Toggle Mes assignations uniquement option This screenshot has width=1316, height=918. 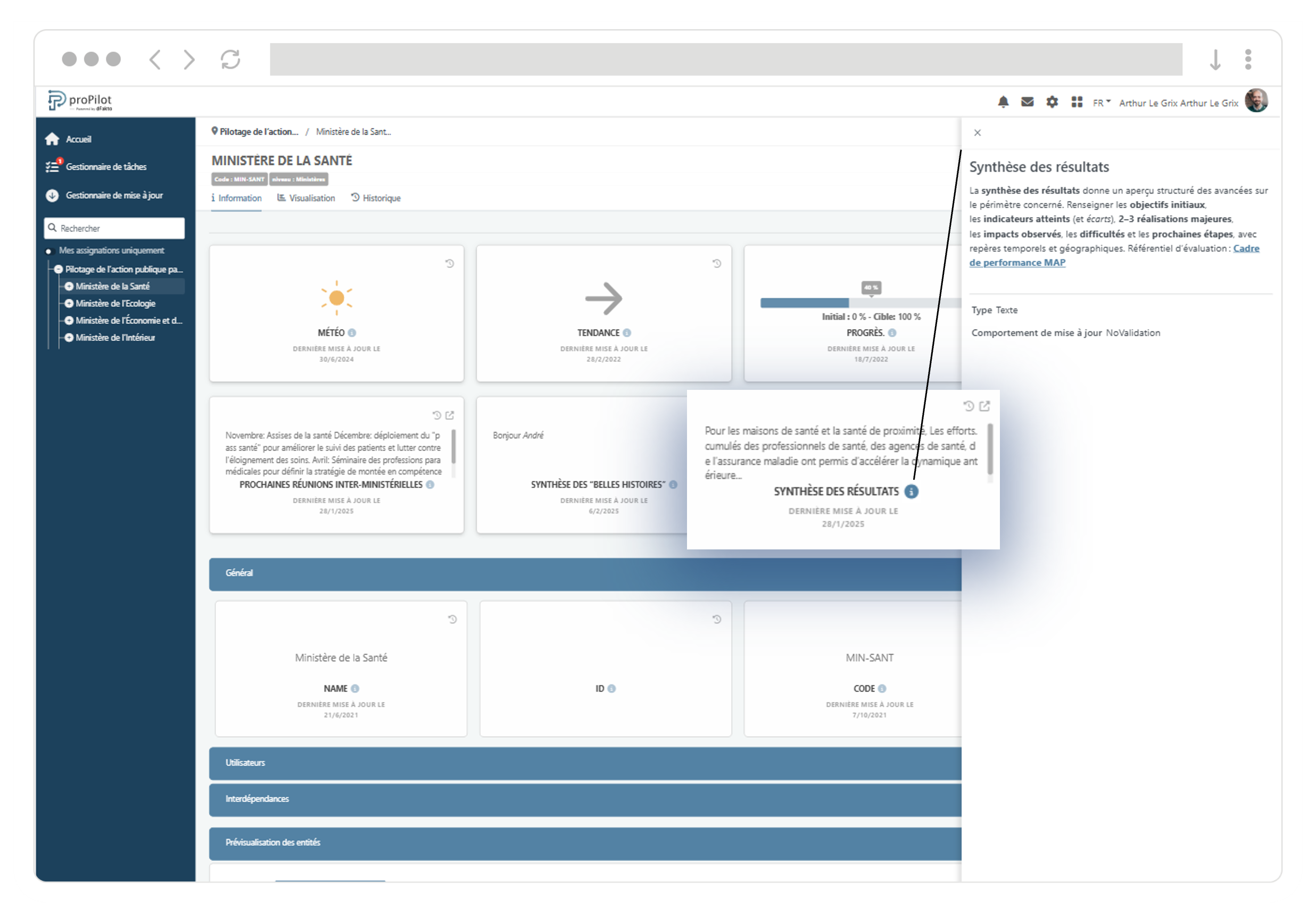click(x=49, y=251)
